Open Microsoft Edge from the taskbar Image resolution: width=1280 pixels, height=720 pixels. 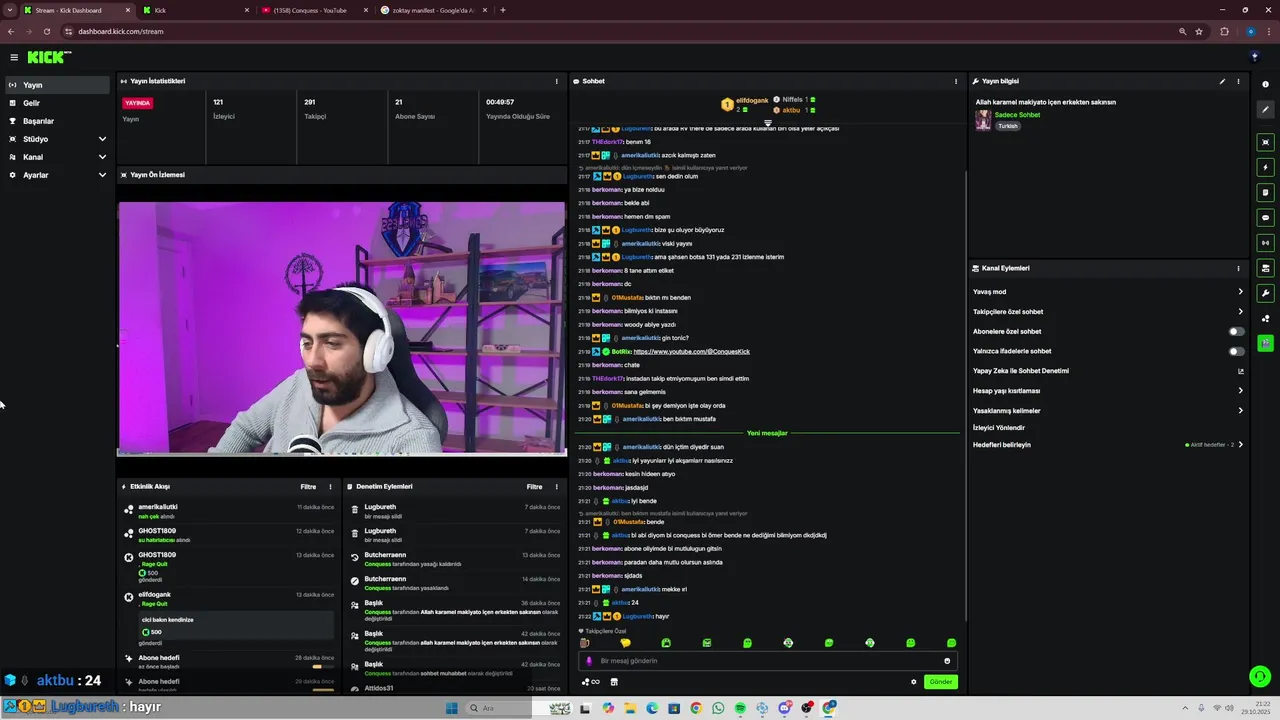(652, 708)
